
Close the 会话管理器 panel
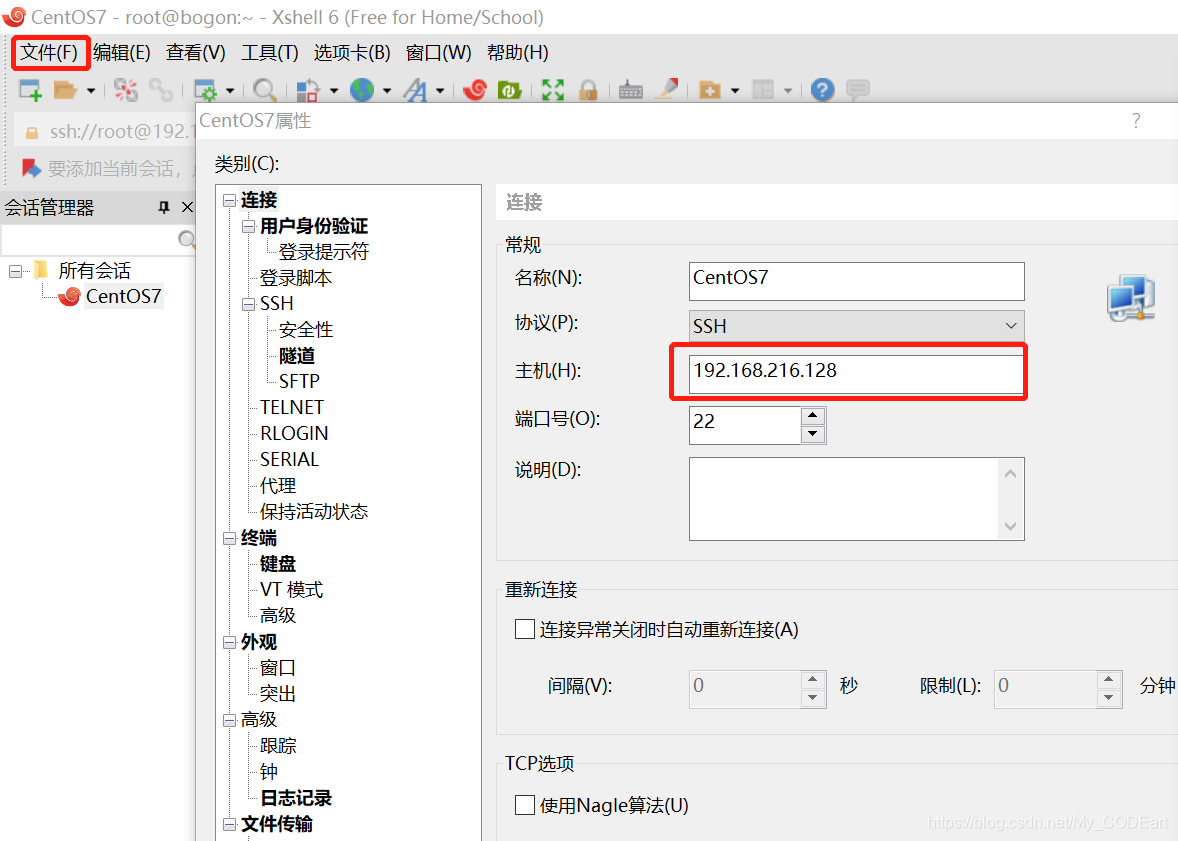coord(187,207)
